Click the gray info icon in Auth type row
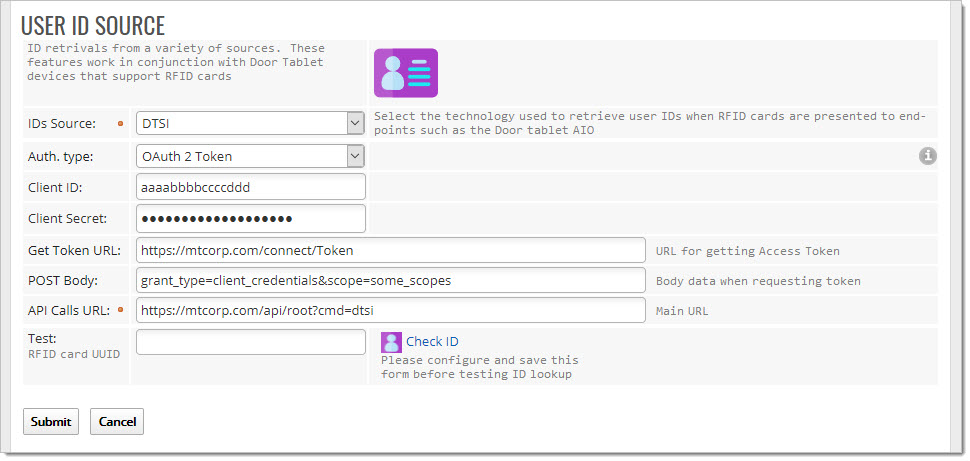The width and height of the screenshot is (970, 461). click(x=927, y=156)
